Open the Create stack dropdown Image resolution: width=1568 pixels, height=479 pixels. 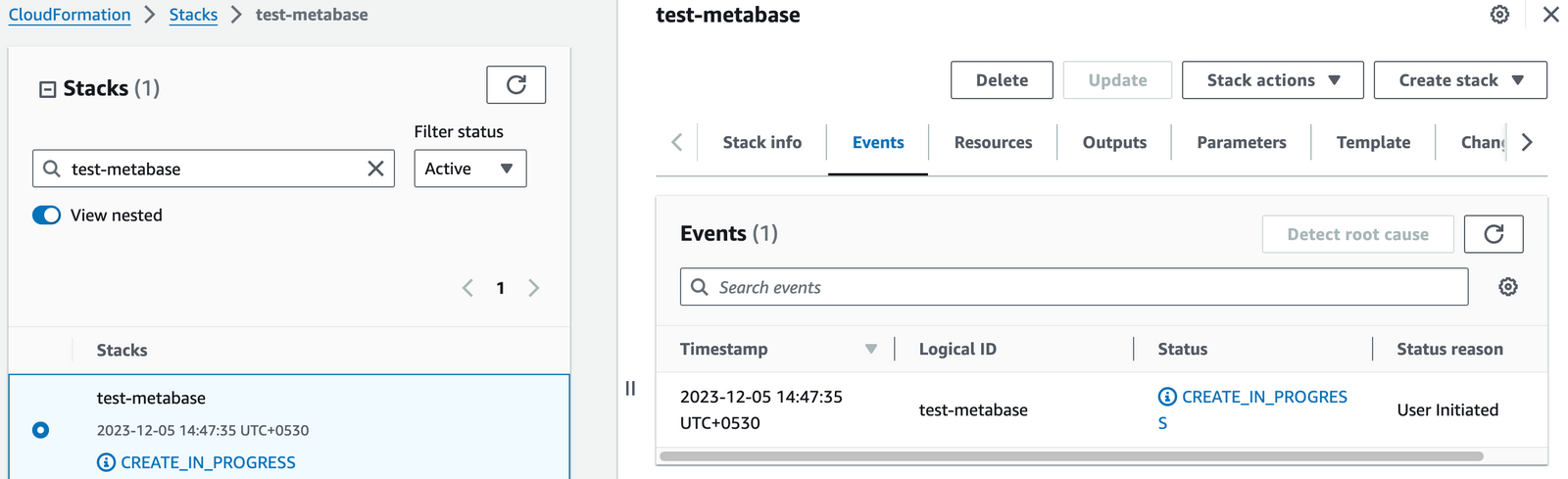[x=1460, y=80]
